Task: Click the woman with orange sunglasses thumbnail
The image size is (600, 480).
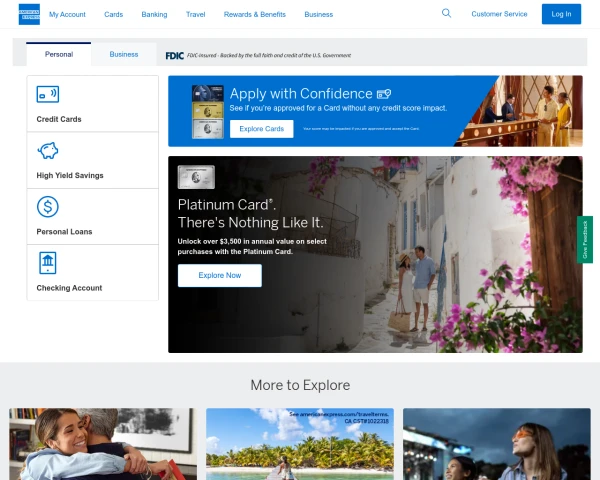Action: coord(497,444)
